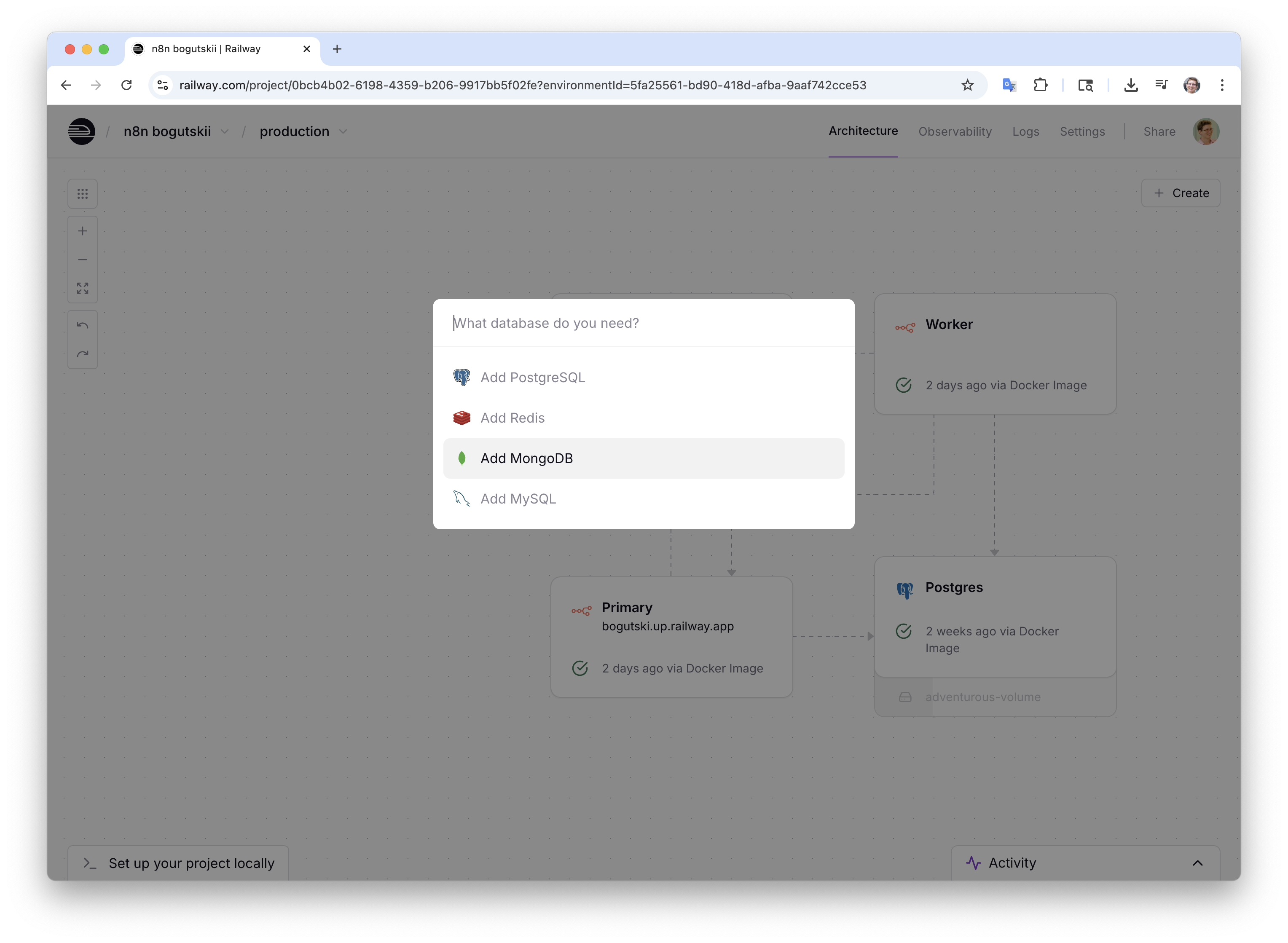Image resolution: width=1288 pixels, height=943 pixels.
Task: Choose Add Redis from the list
Action: tap(512, 418)
